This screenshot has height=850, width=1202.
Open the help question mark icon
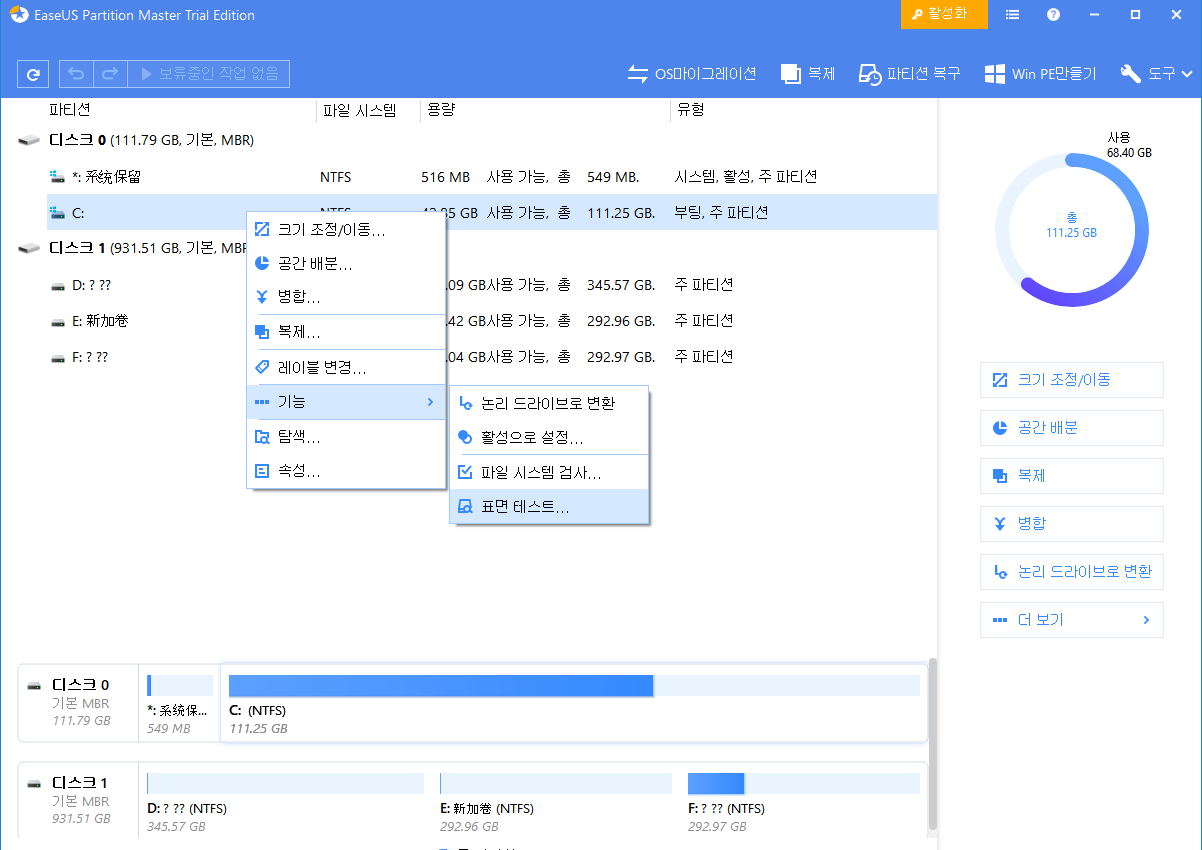1053,15
